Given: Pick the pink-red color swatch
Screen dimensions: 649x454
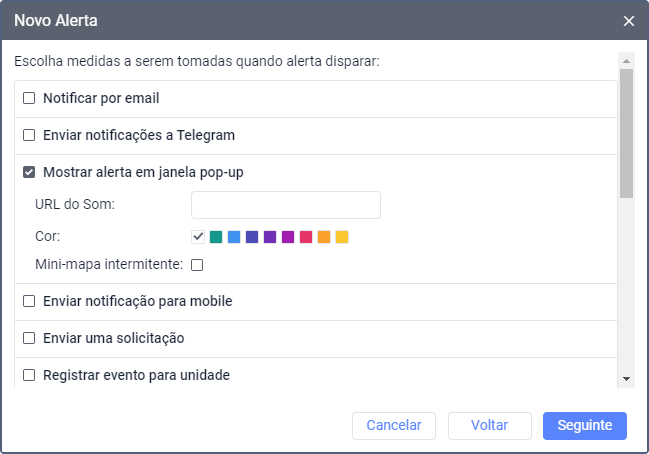Looking at the screenshot, I should click(x=306, y=237).
